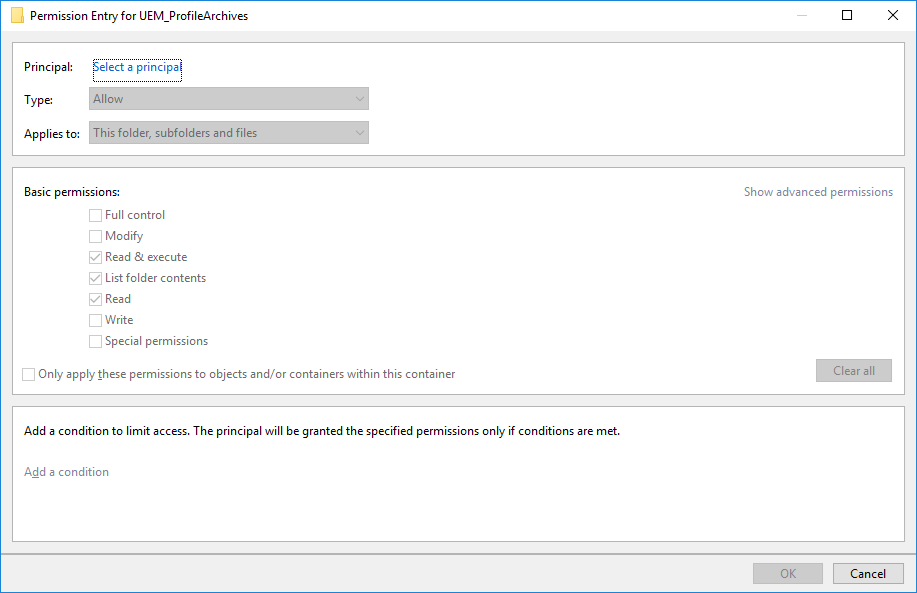Tick the Special permissions checkbox
Image resolution: width=917 pixels, height=593 pixels.
(x=96, y=341)
